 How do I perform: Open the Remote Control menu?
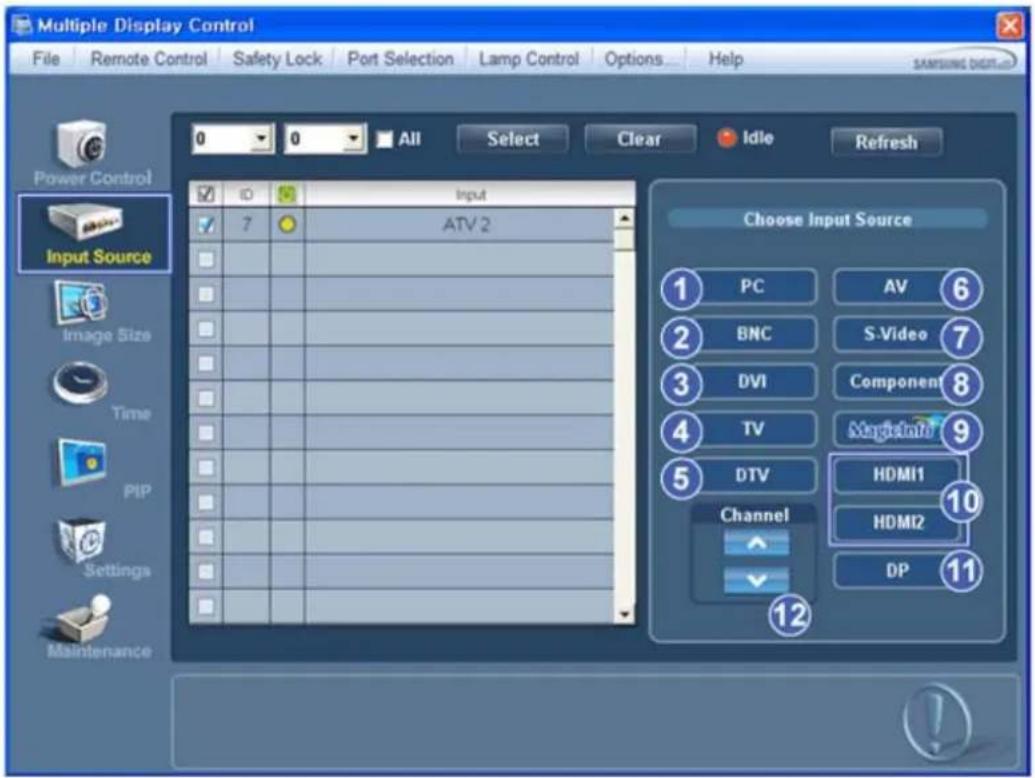(x=149, y=59)
